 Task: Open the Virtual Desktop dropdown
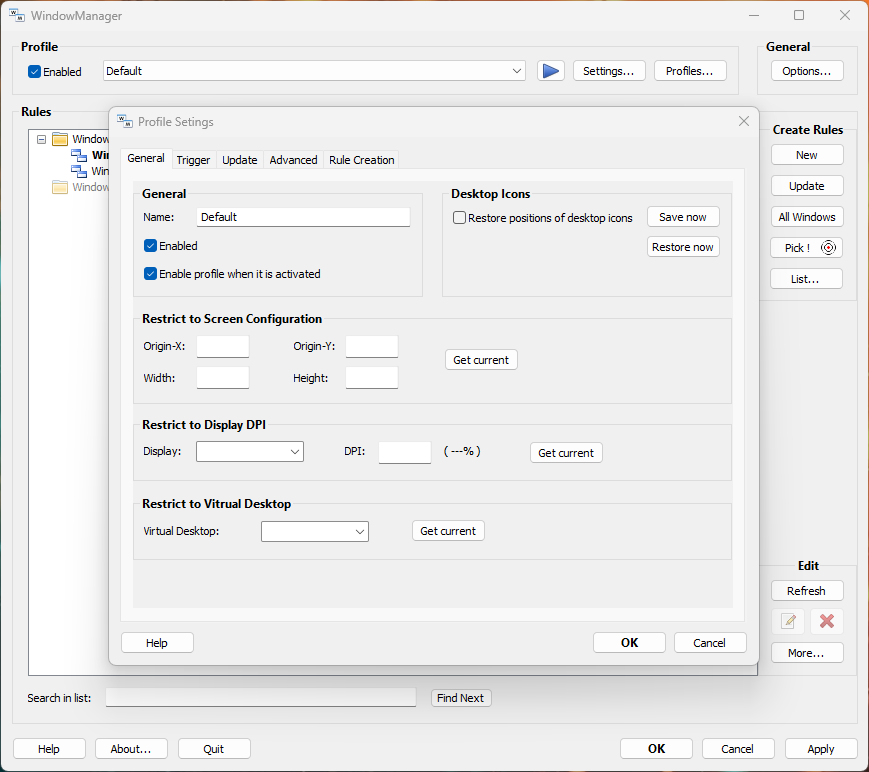[x=314, y=532]
